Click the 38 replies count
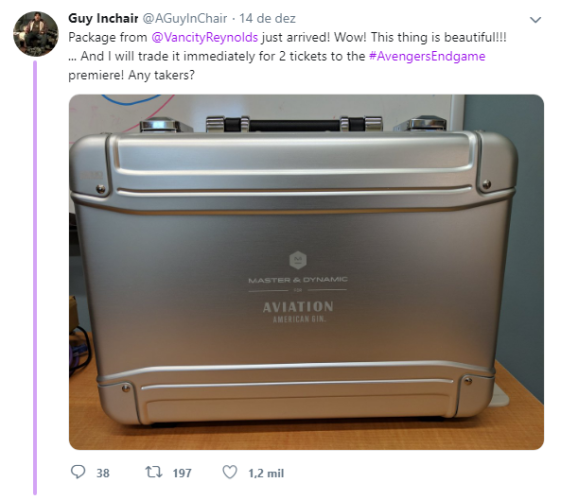Image resolution: width=578 pixels, height=500 pixels. coord(103,473)
